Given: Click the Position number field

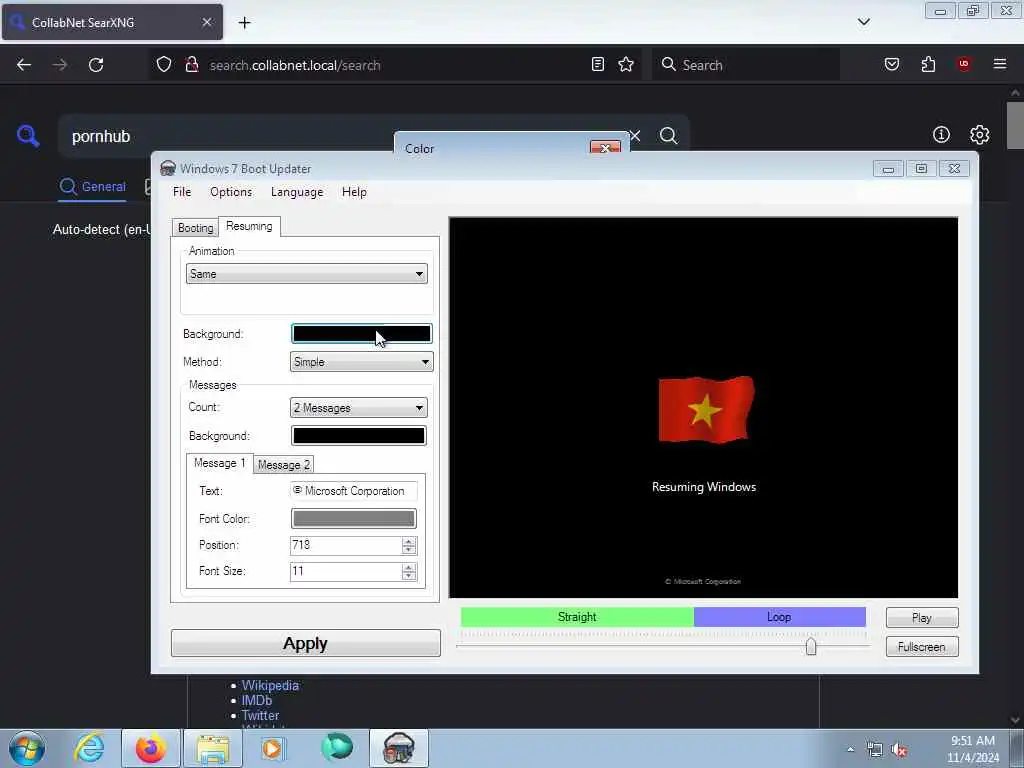Looking at the screenshot, I should tap(345, 545).
